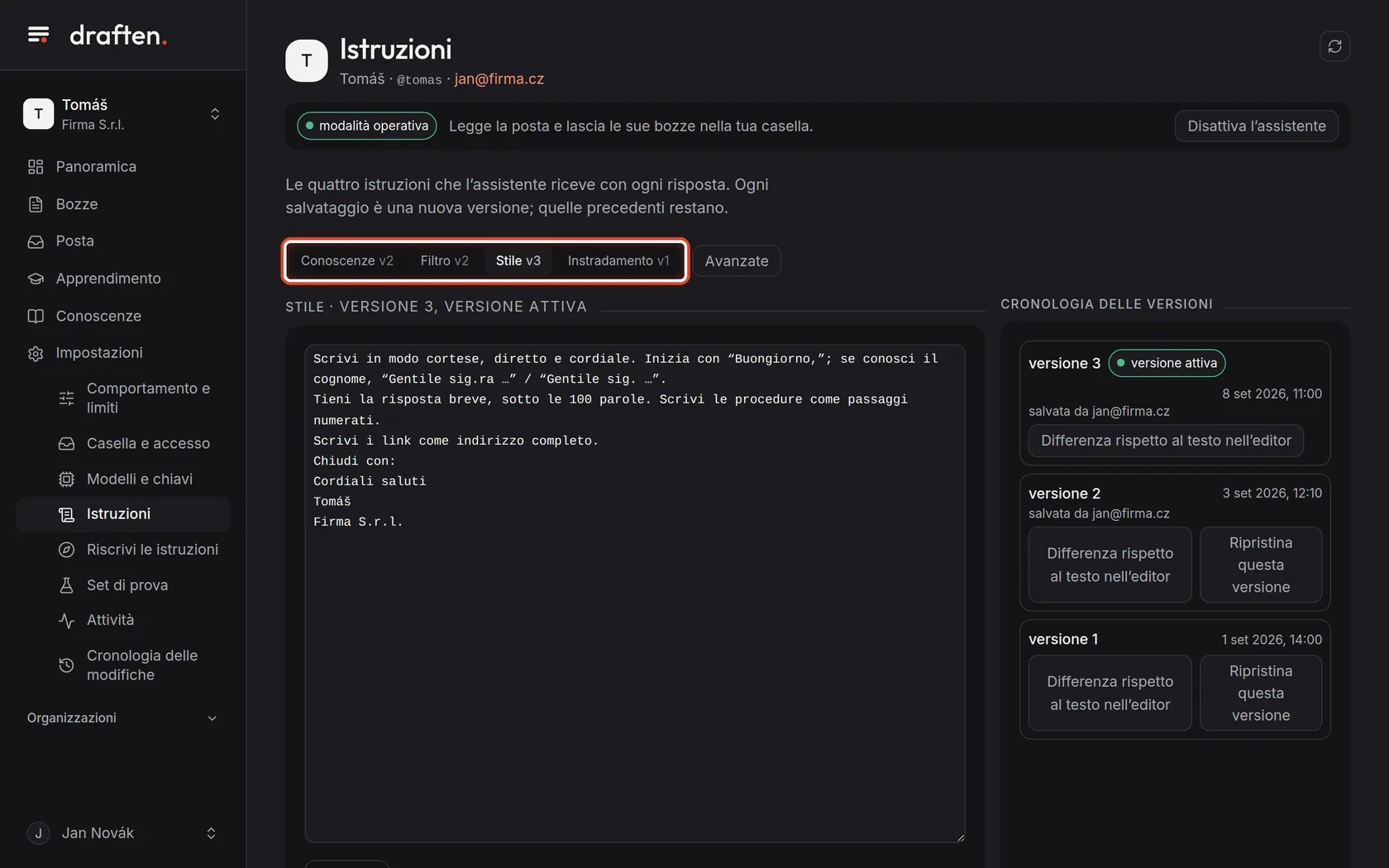Select the Stile v3 tab
Screen dimensions: 1389x868
[x=518, y=261]
